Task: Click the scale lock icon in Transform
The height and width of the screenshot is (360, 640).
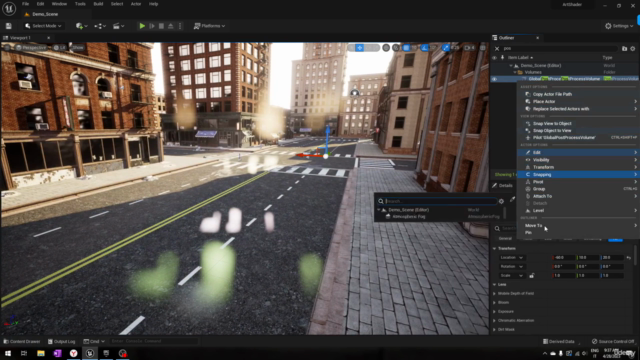Action: tap(531, 276)
